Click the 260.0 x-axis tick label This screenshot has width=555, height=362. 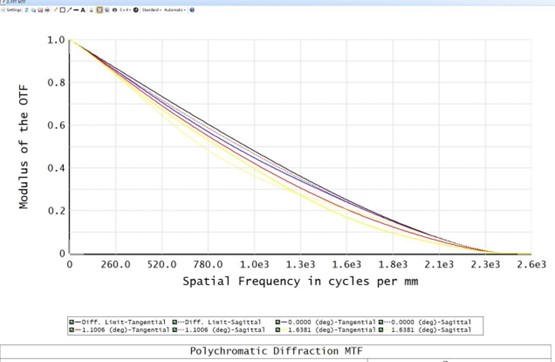115,264
